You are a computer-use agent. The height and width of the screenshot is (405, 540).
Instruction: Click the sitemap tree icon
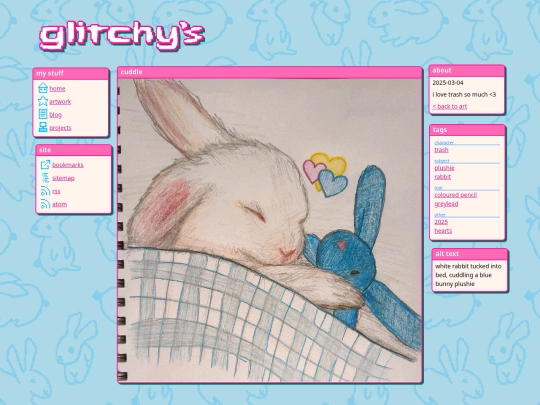tap(45, 178)
